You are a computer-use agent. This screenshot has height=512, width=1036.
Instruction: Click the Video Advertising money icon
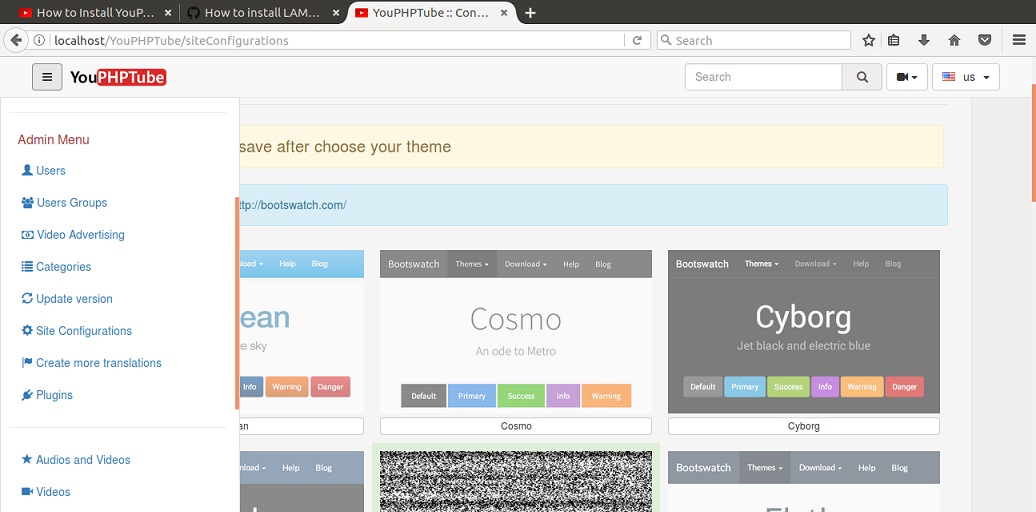(28, 235)
